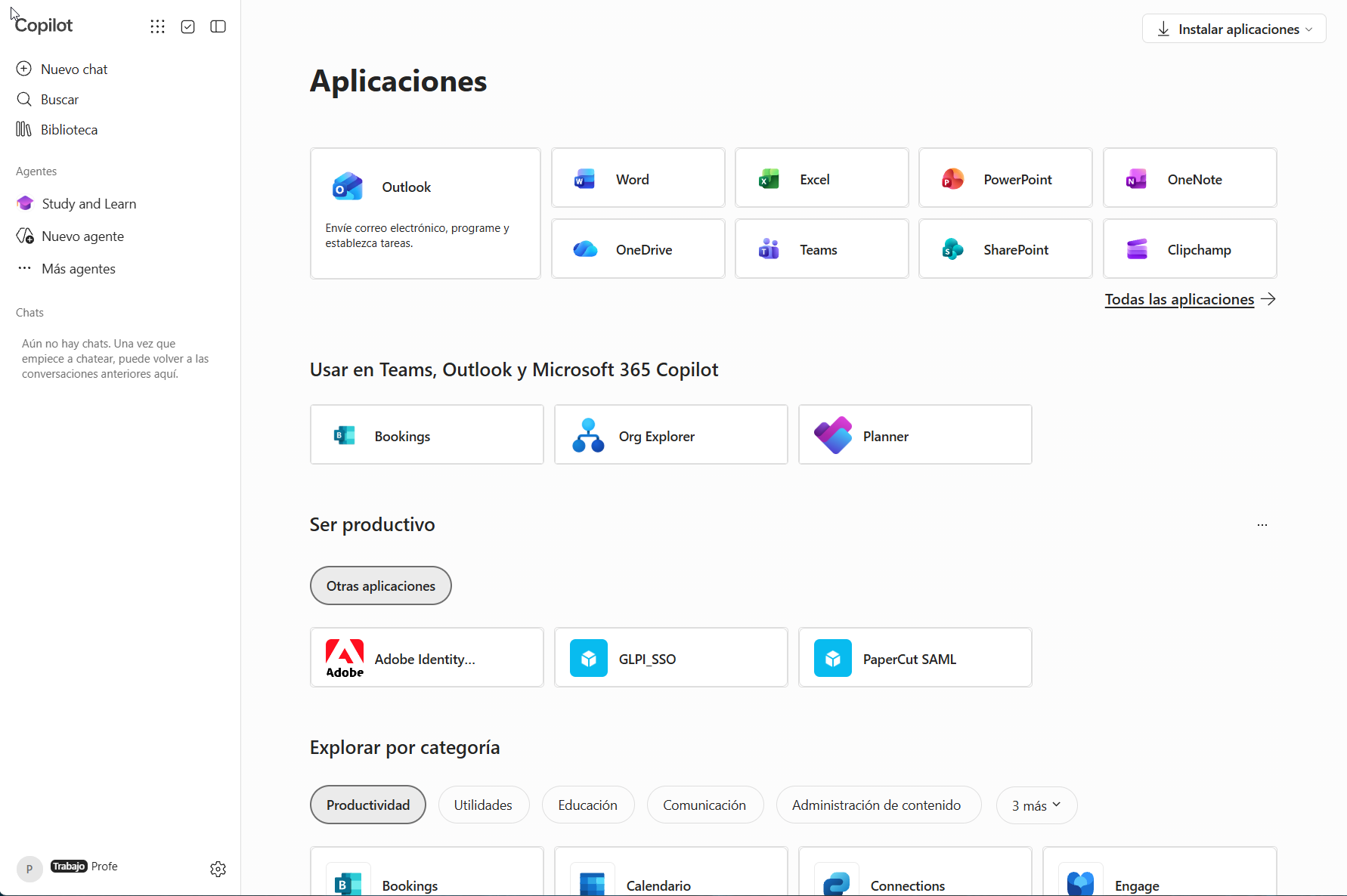This screenshot has height=896, width=1347.
Task: Open the OneNote app tile
Action: [x=1190, y=178]
